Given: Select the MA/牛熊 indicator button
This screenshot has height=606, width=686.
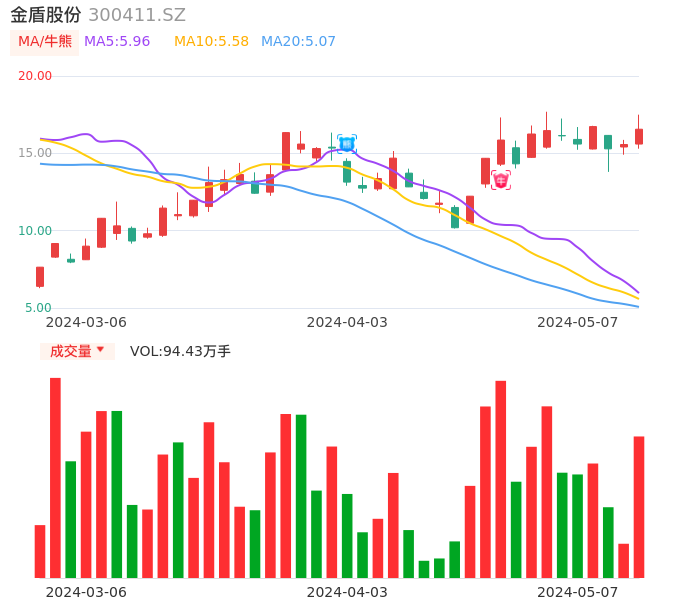Looking at the screenshot, I should [45, 42].
